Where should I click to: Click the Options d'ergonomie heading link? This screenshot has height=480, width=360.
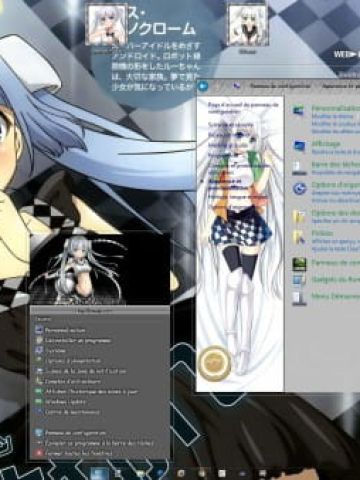pyautogui.click(x=336, y=185)
